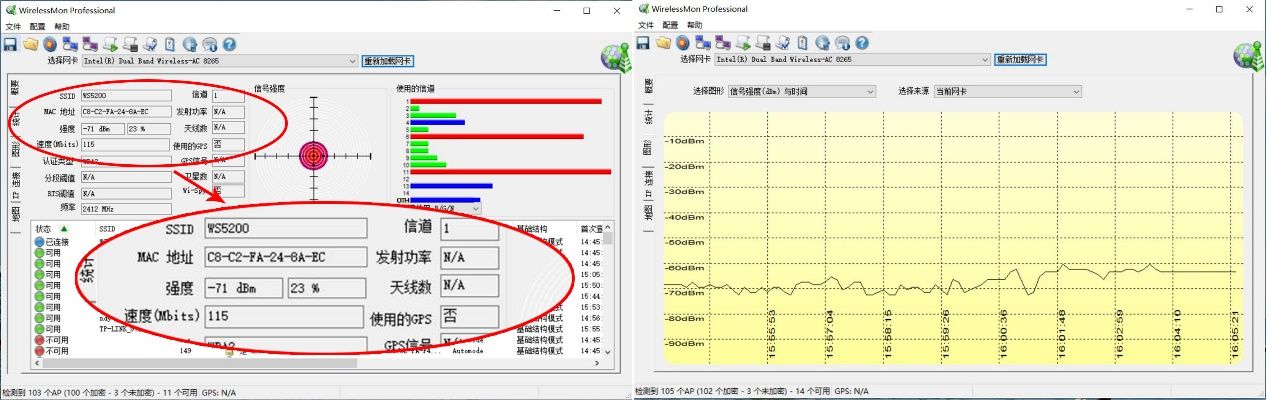Click the signal strength target radar center

pos(313,155)
